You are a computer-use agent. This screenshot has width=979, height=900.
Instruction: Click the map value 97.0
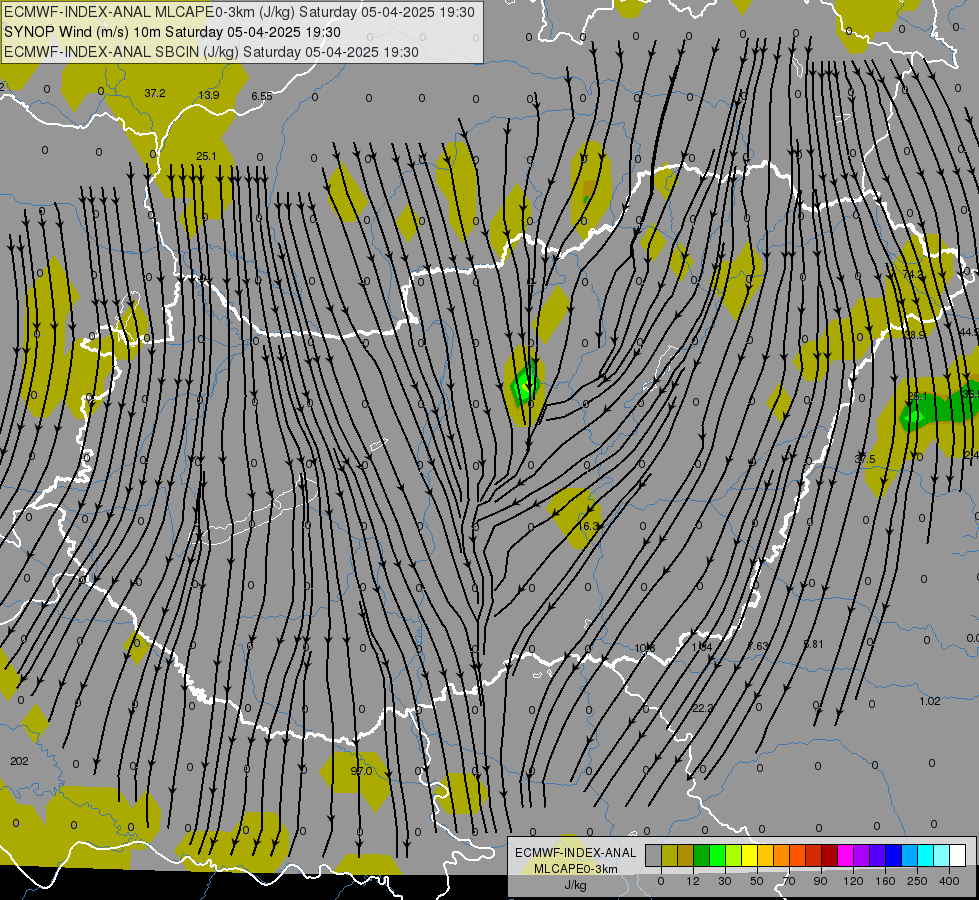click(x=361, y=771)
